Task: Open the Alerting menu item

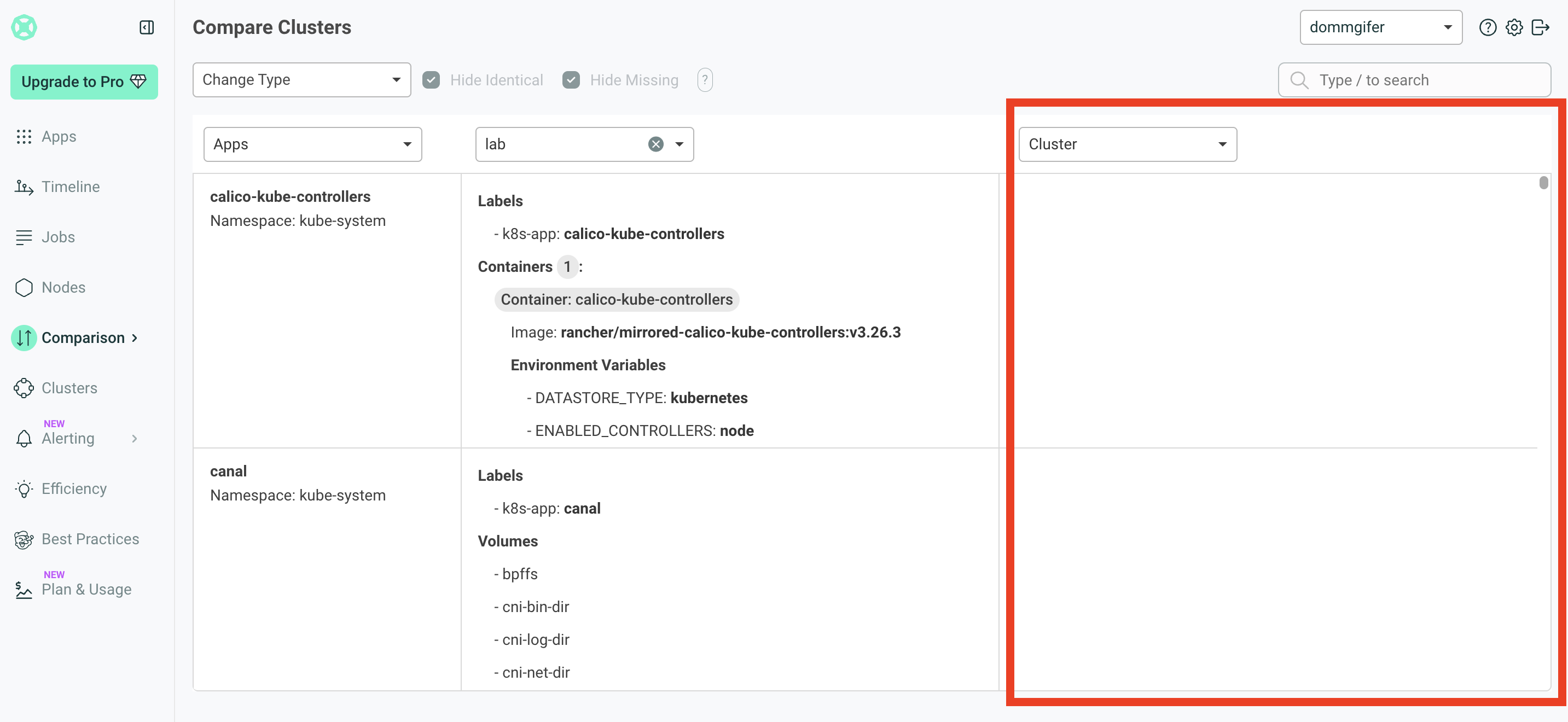Action: (x=68, y=438)
